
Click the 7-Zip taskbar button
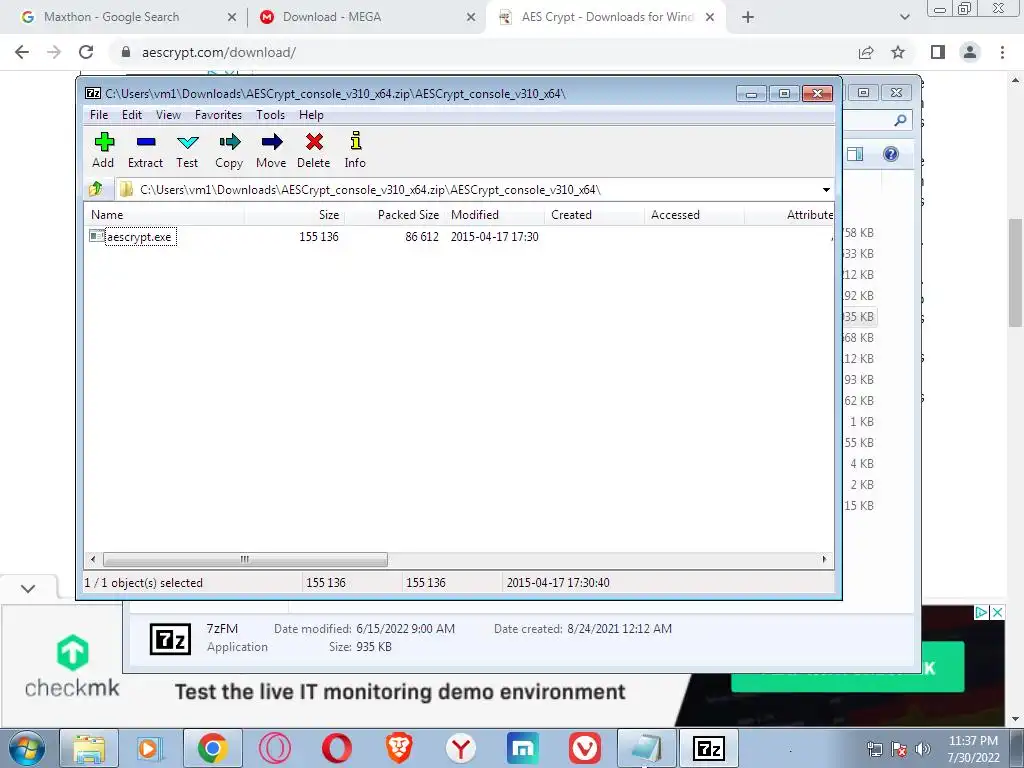pyautogui.click(x=709, y=748)
